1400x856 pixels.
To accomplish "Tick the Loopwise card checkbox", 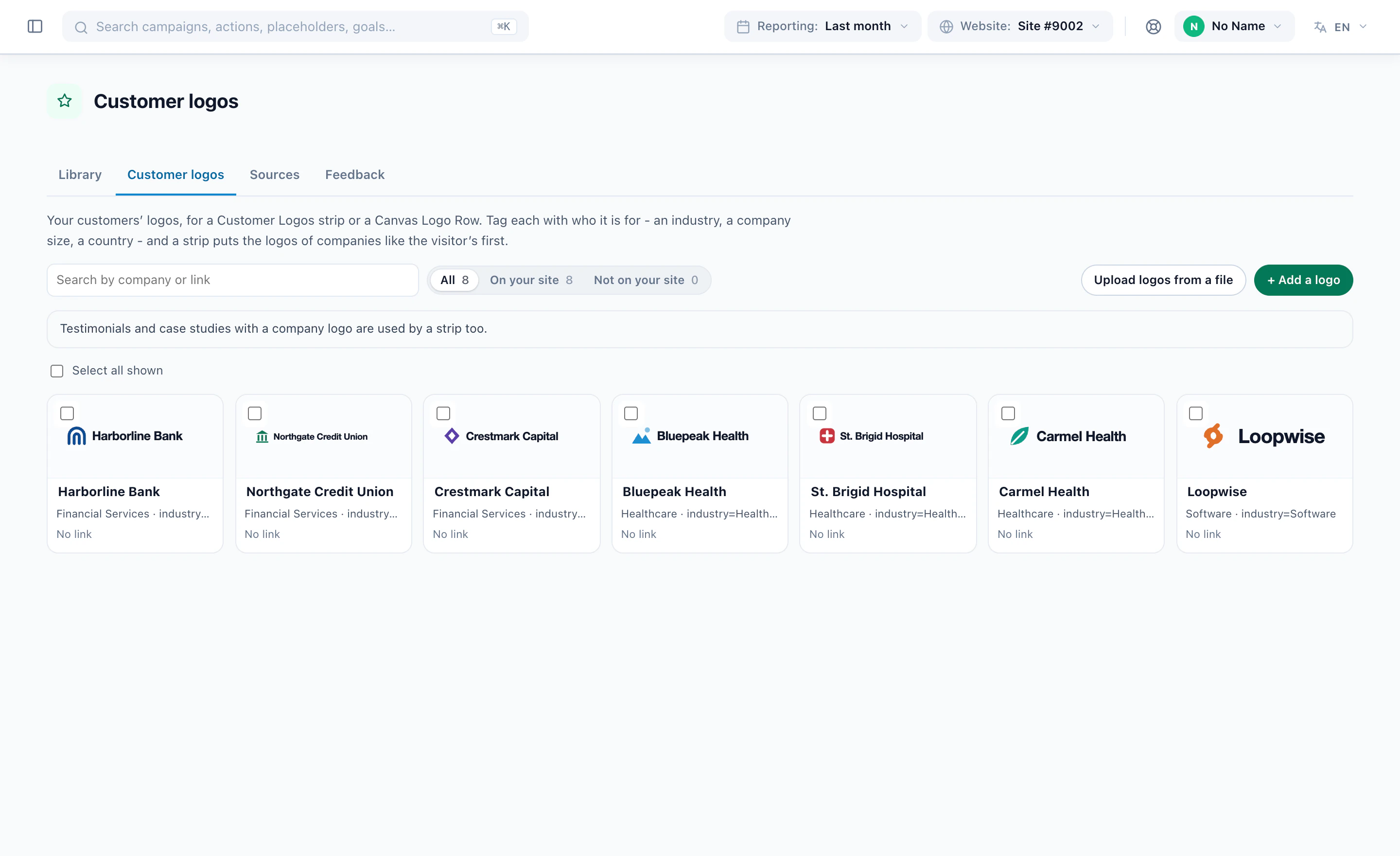I will pyautogui.click(x=1195, y=413).
